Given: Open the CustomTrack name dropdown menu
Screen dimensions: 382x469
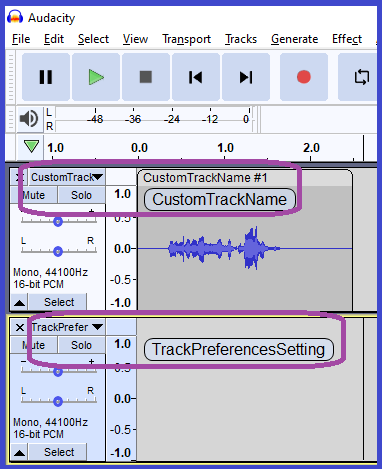Looking at the screenshot, I should coord(67,177).
